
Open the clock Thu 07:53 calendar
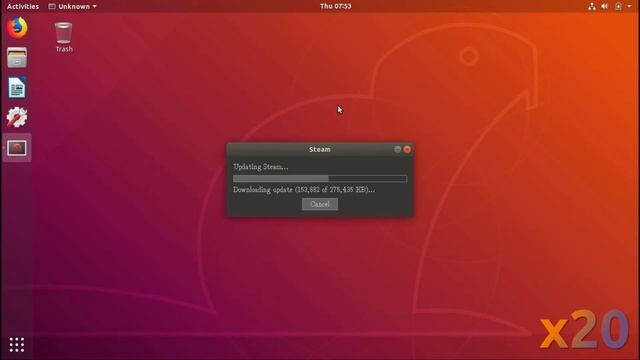[x=336, y=6]
